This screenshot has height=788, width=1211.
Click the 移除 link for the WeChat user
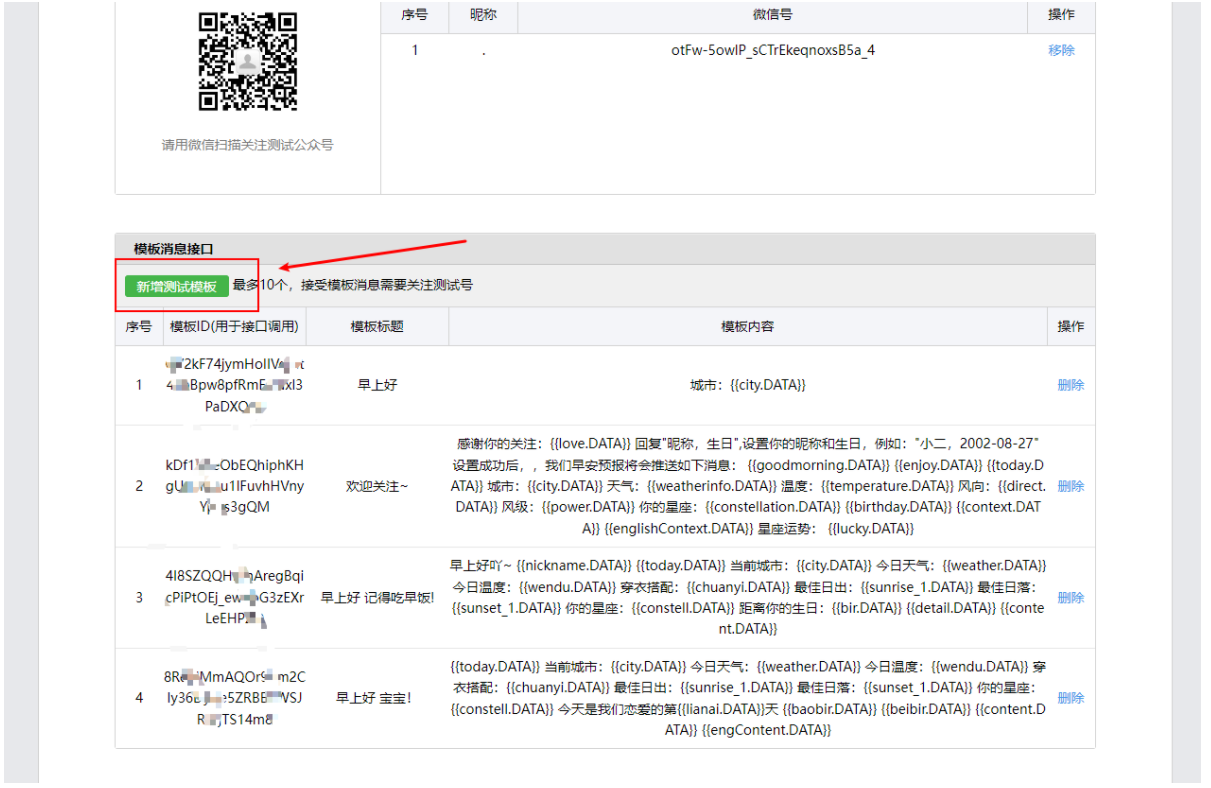1061,50
